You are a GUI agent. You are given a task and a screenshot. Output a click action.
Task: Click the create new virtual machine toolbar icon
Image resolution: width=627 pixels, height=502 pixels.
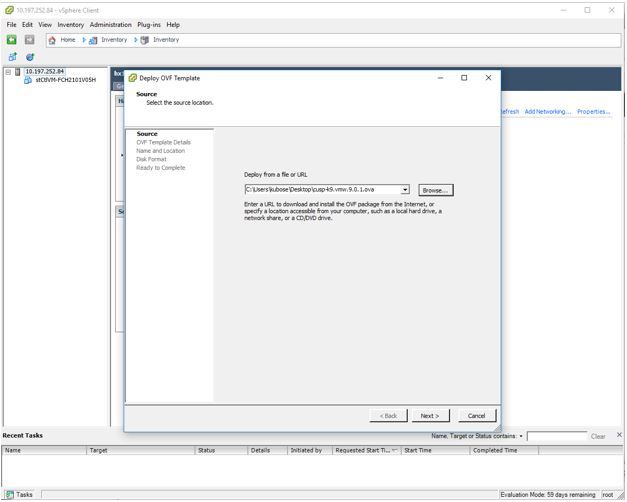(13, 57)
